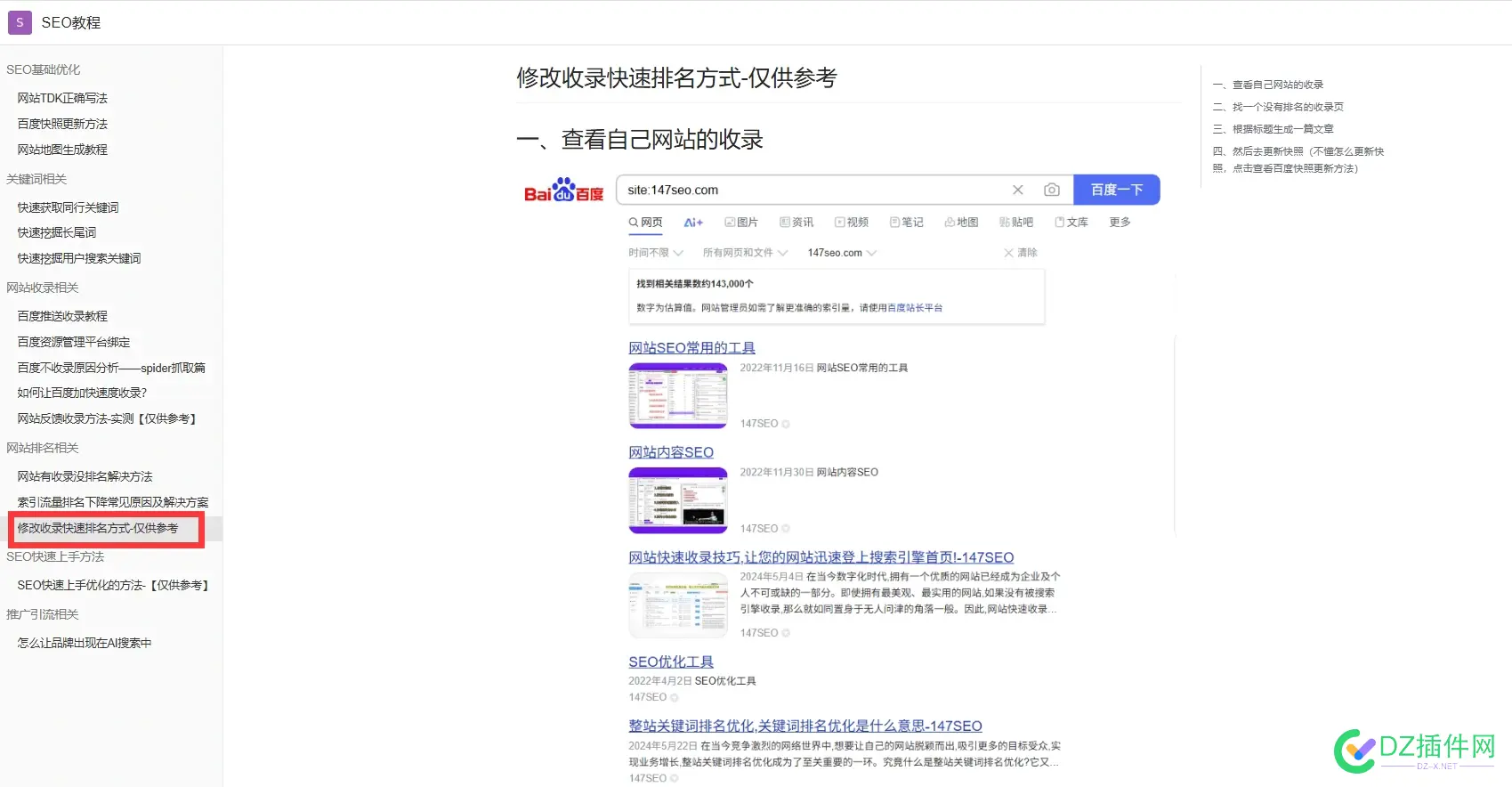Viewport: 1512px width, 787px height.
Task: Select the 视频 tab
Action: 852,223
